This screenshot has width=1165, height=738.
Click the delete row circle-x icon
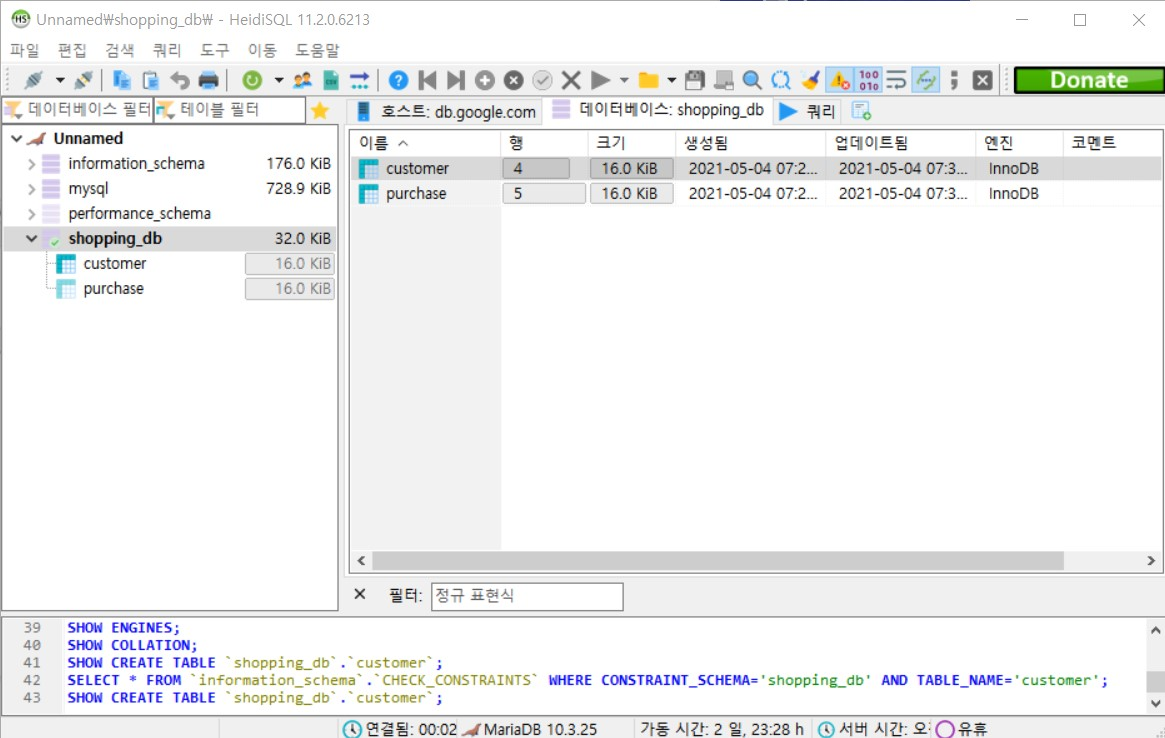click(x=513, y=80)
